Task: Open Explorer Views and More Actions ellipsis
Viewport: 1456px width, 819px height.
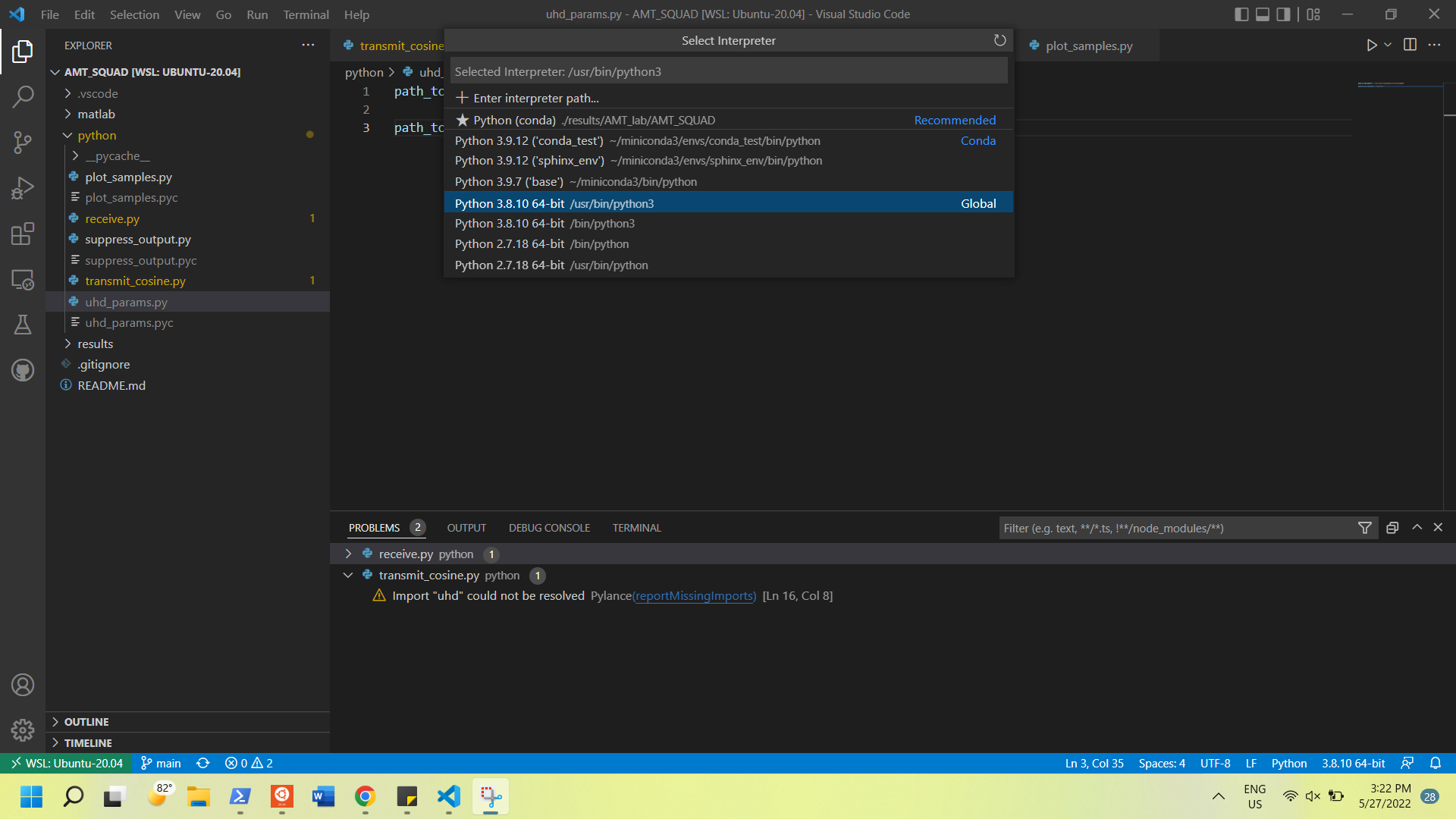Action: coord(308,45)
